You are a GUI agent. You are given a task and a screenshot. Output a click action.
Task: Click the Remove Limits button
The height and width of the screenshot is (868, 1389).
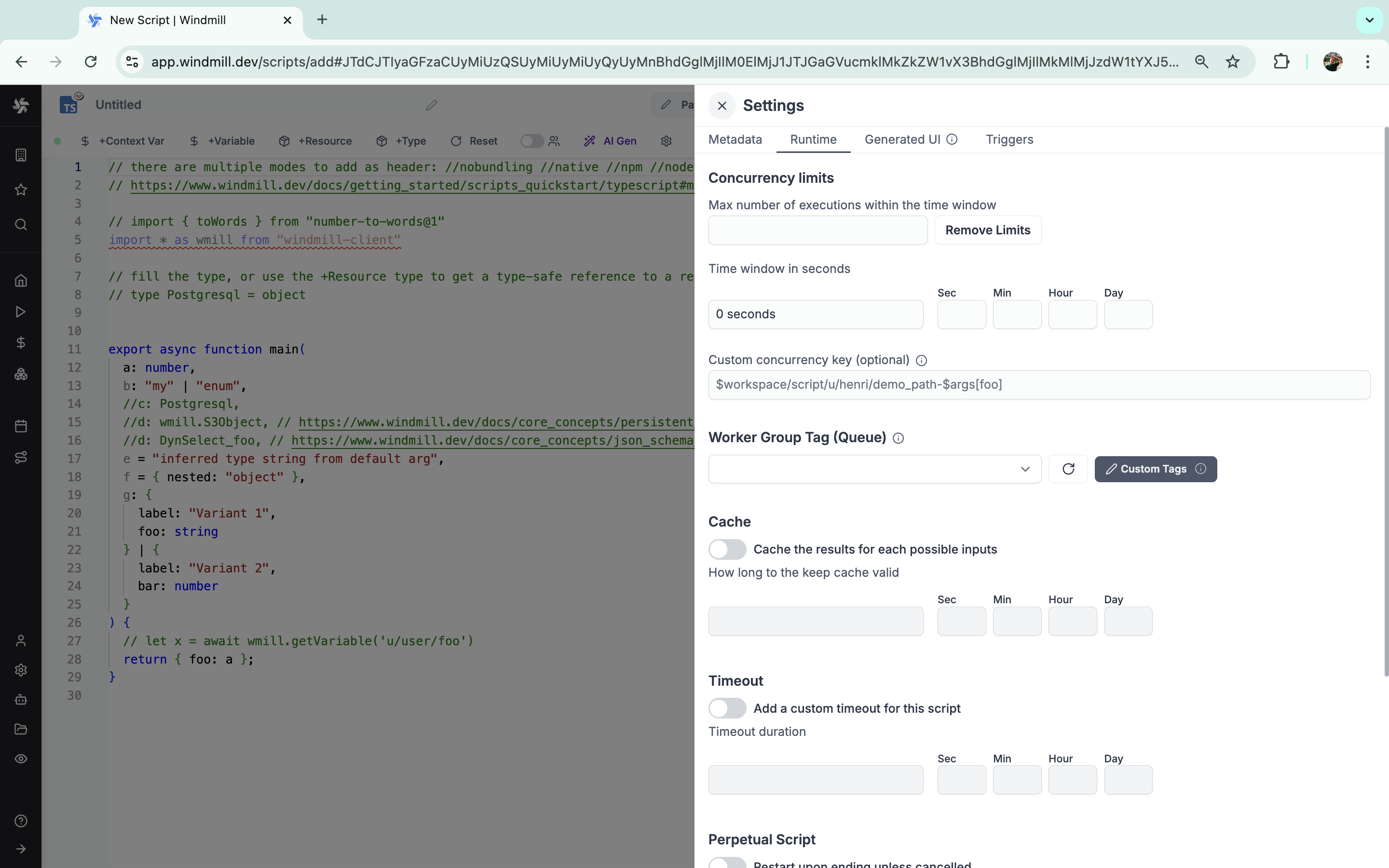[x=988, y=230]
